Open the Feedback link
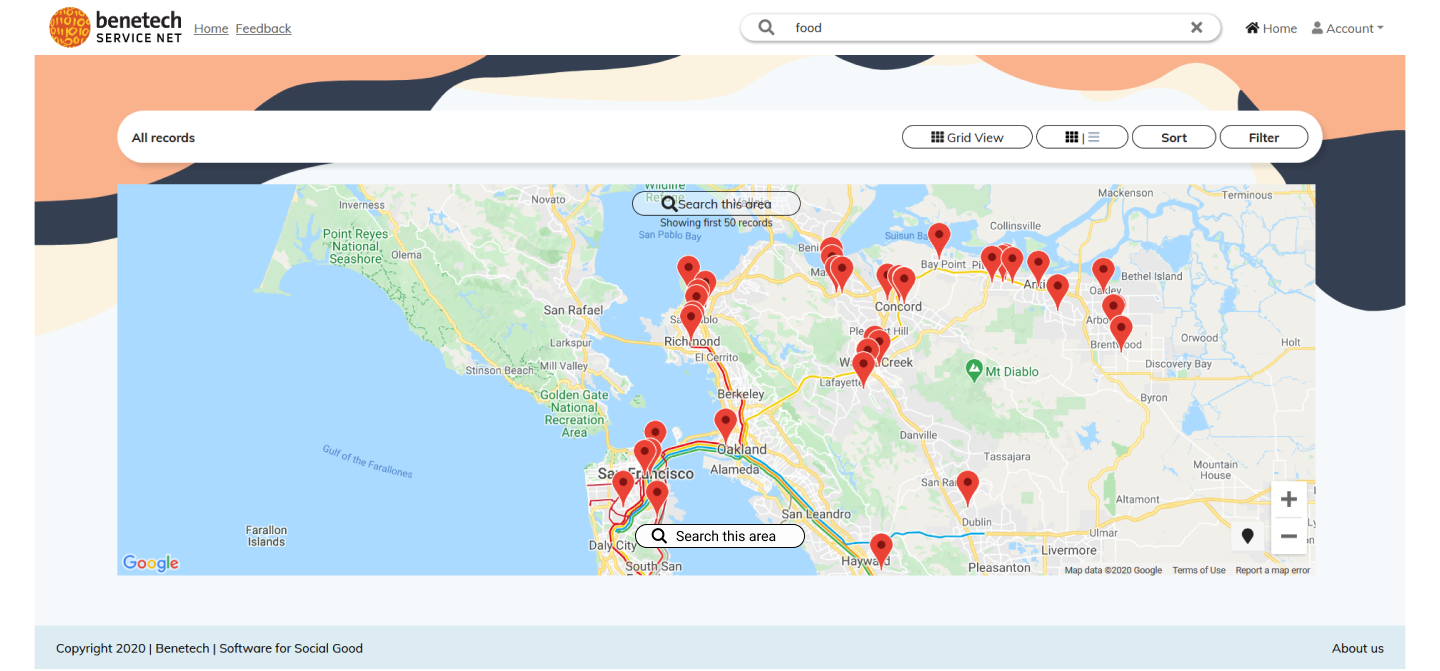 pyautogui.click(x=263, y=28)
